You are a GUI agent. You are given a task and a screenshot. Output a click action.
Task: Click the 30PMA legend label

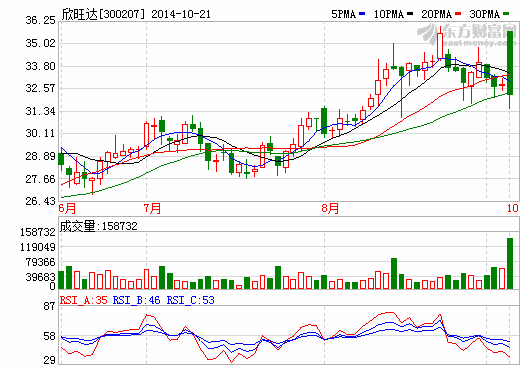[x=485, y=14]
